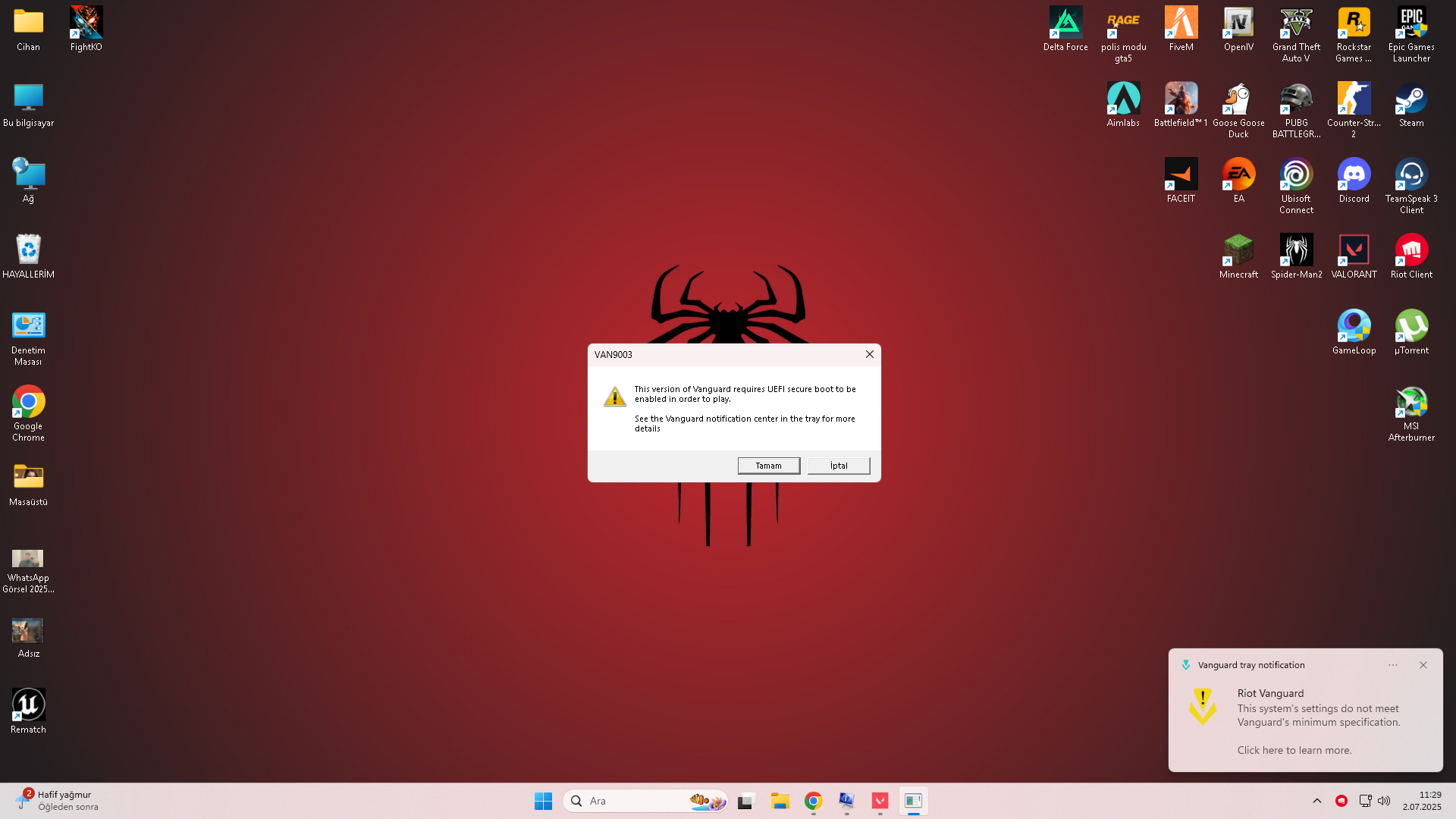The image size is (1456, 819).
Task: Open Task View from the taskbar
Action: 747,801
